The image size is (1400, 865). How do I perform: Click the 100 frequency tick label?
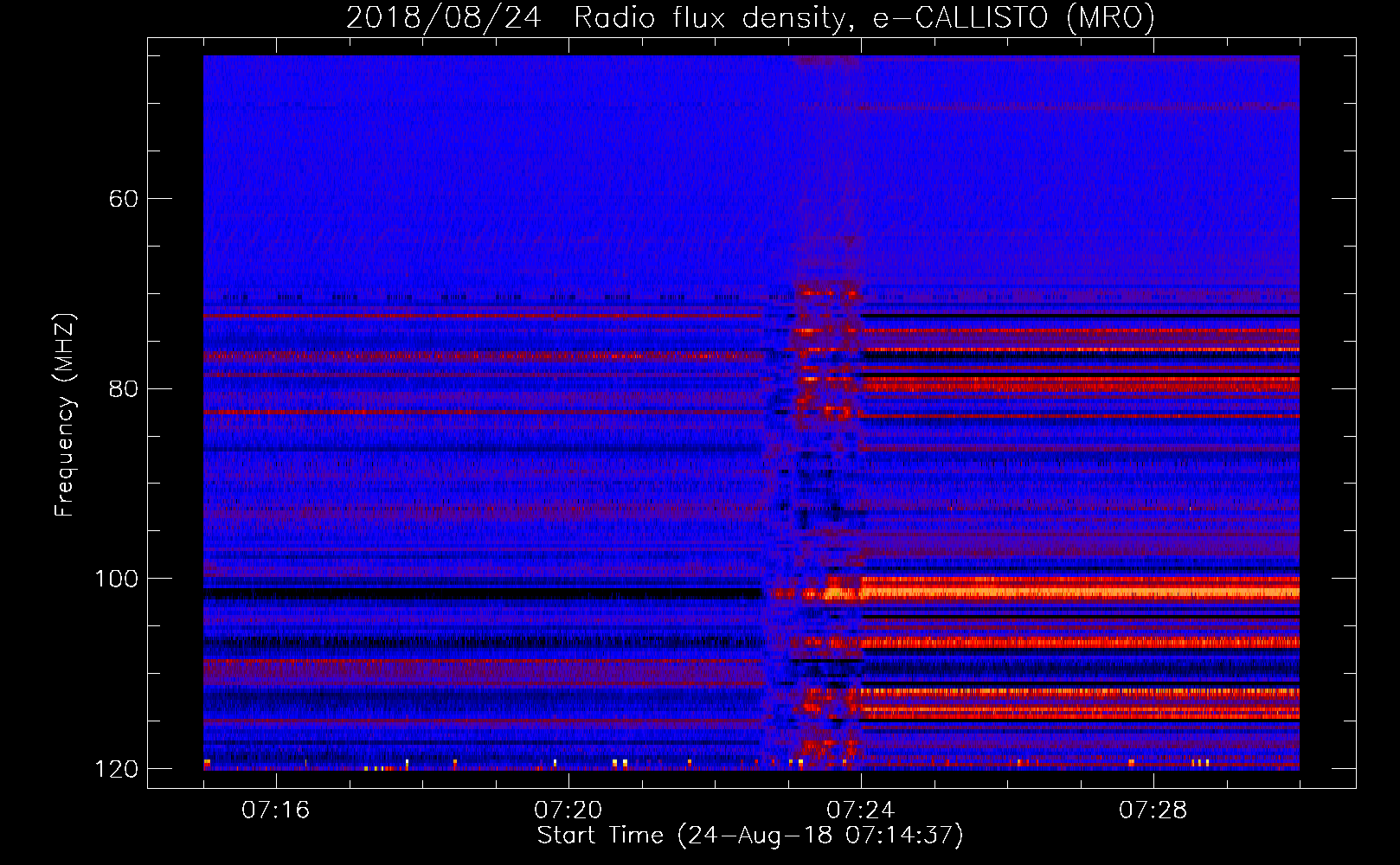(116, 579)
